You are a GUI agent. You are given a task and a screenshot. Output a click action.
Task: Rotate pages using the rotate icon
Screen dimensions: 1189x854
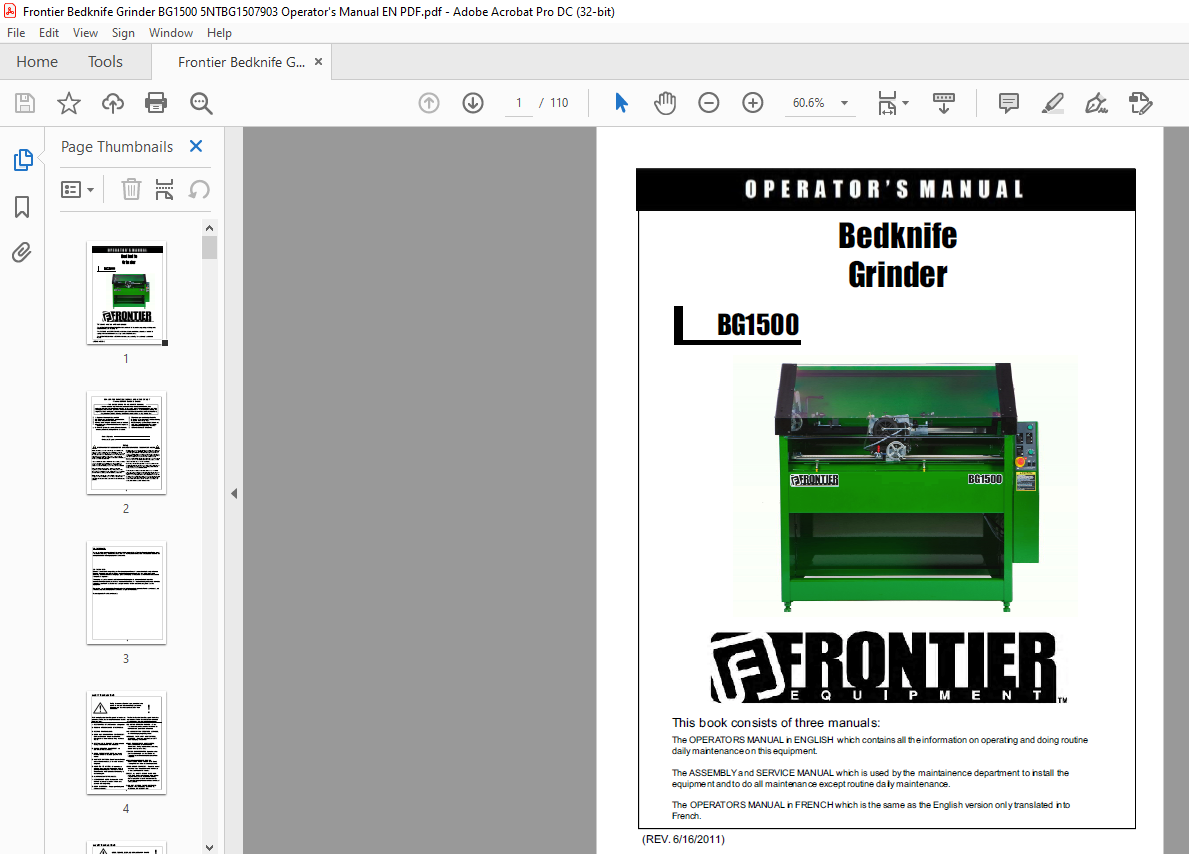pyautogui.click(x=199, y=189)
